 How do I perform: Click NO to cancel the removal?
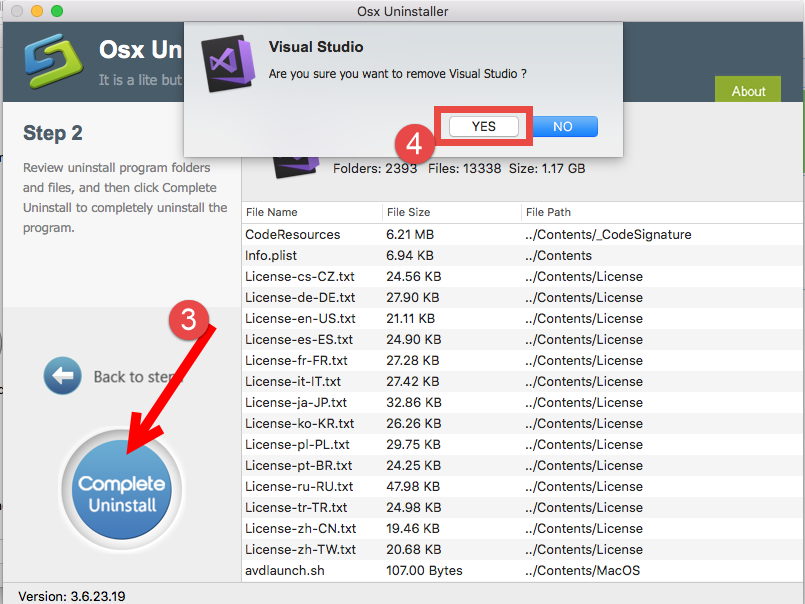563,126
